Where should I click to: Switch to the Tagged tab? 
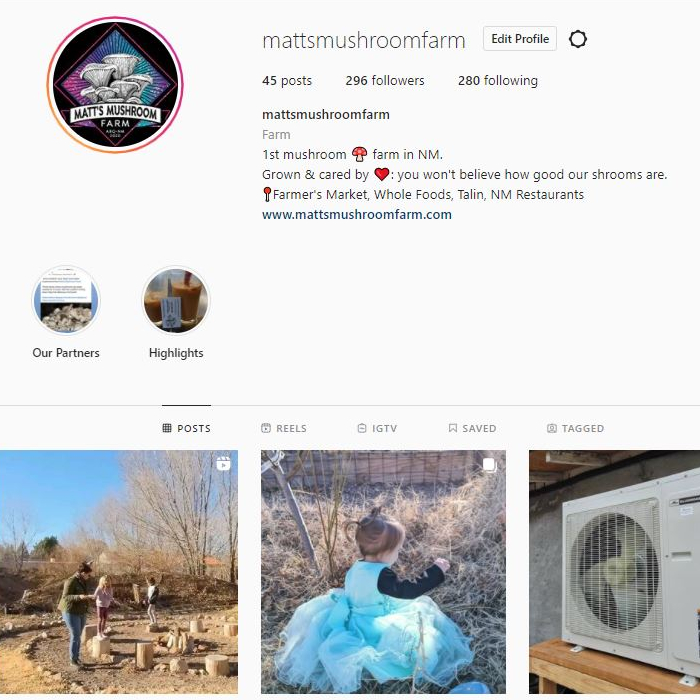[x=575, y=428]
